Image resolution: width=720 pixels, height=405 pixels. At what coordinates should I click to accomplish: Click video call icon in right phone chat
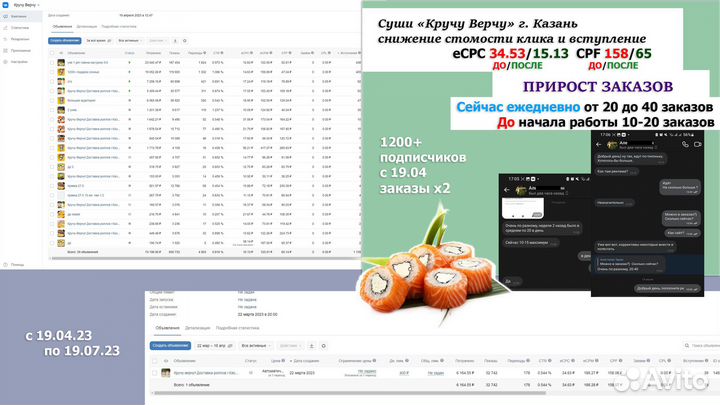pos(698,144)
